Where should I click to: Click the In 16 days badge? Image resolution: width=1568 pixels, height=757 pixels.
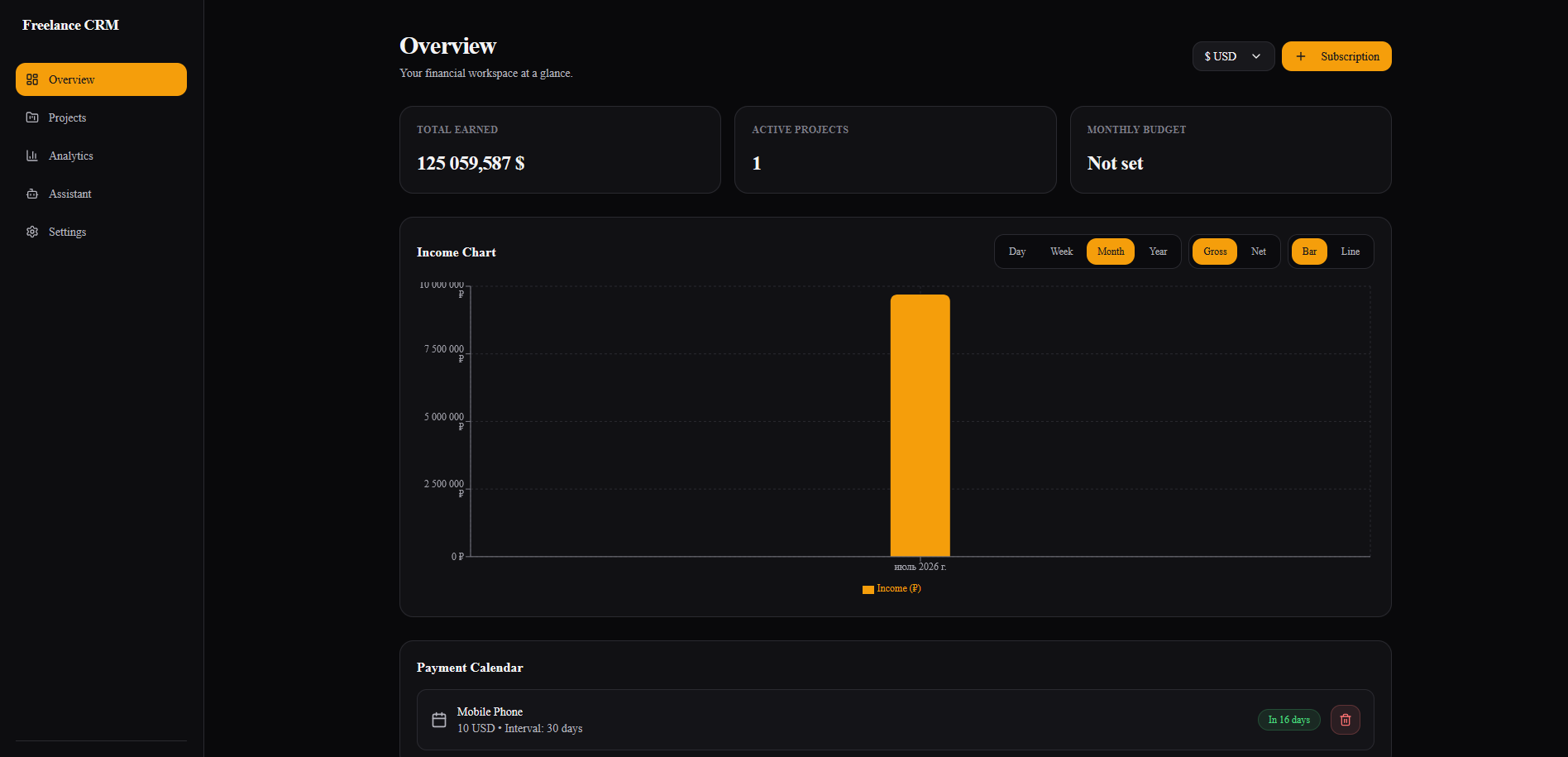1288,720
